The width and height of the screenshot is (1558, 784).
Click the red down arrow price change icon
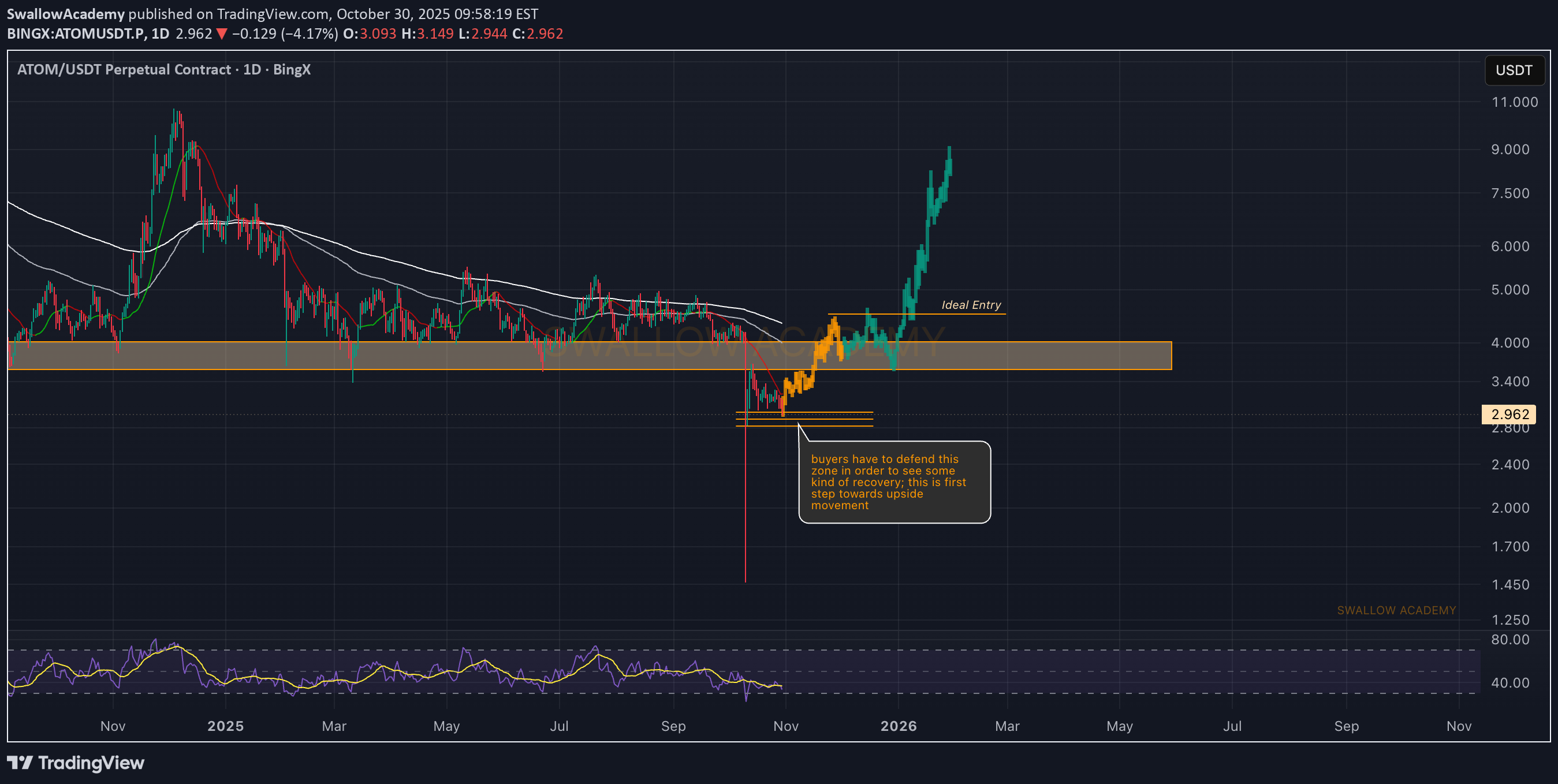[x=221, y=34]
